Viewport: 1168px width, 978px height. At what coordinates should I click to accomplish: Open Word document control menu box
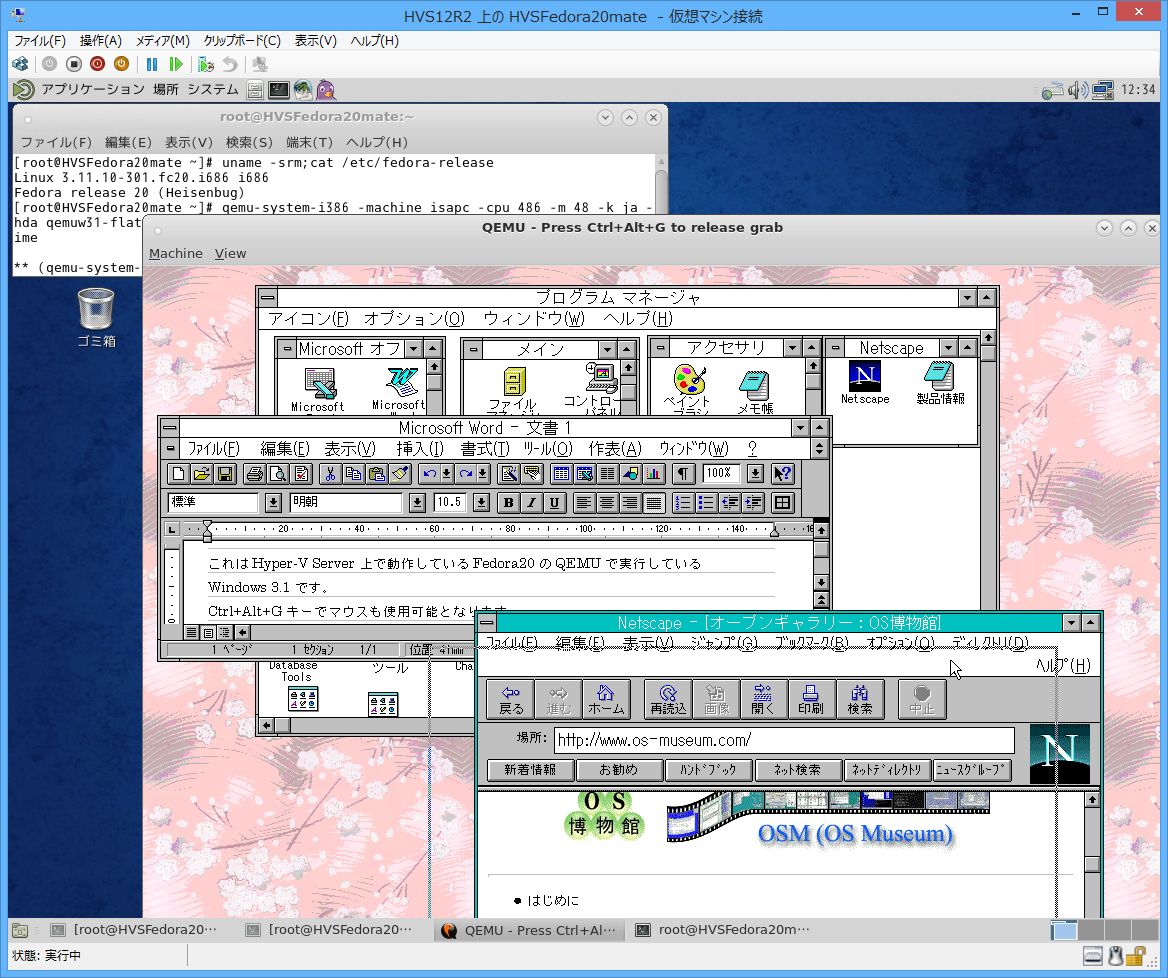tap(171, 448)
